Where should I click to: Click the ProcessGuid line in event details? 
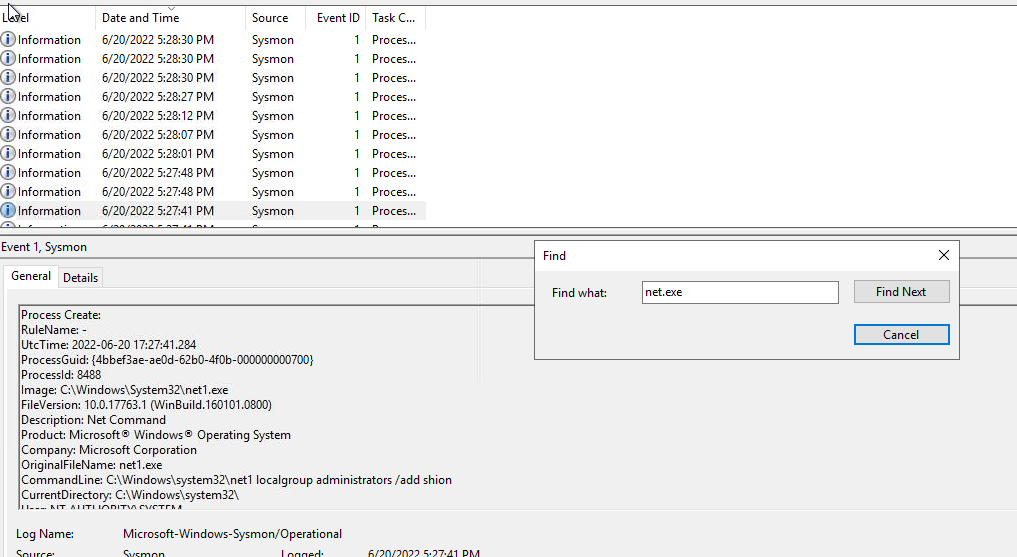[167, 360]
